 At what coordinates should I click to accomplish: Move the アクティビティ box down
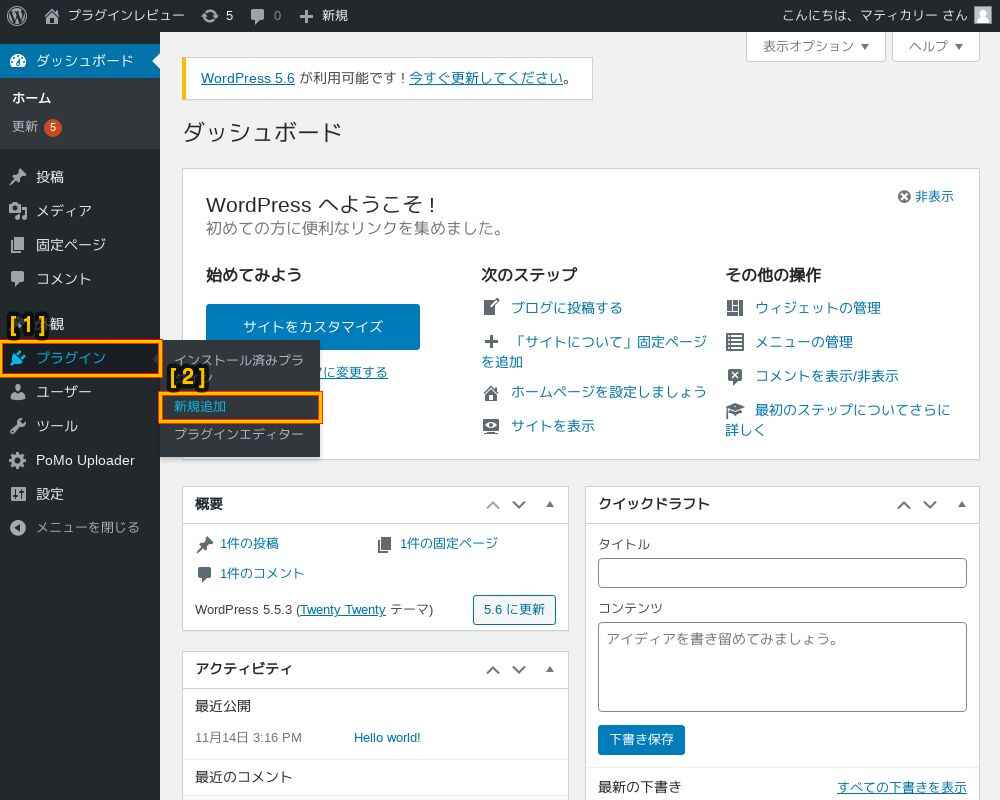(519, 670)
